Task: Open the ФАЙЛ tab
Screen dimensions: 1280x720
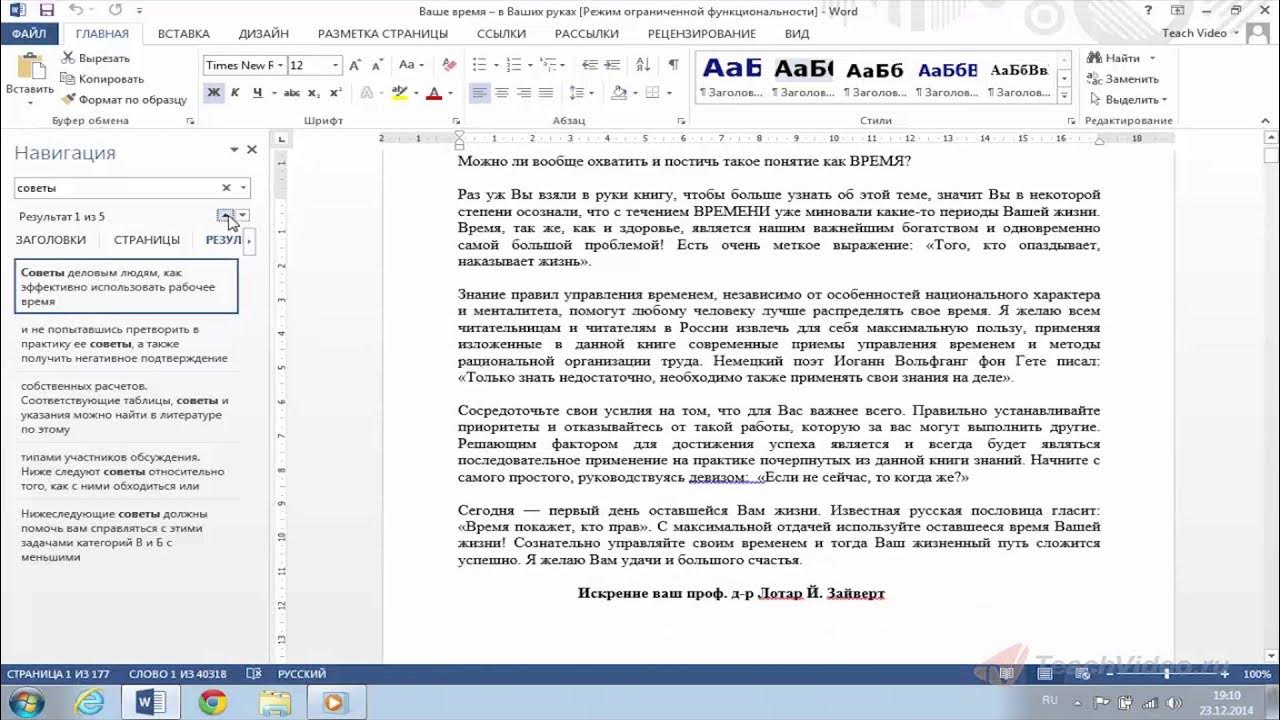Action: [30, 34]
